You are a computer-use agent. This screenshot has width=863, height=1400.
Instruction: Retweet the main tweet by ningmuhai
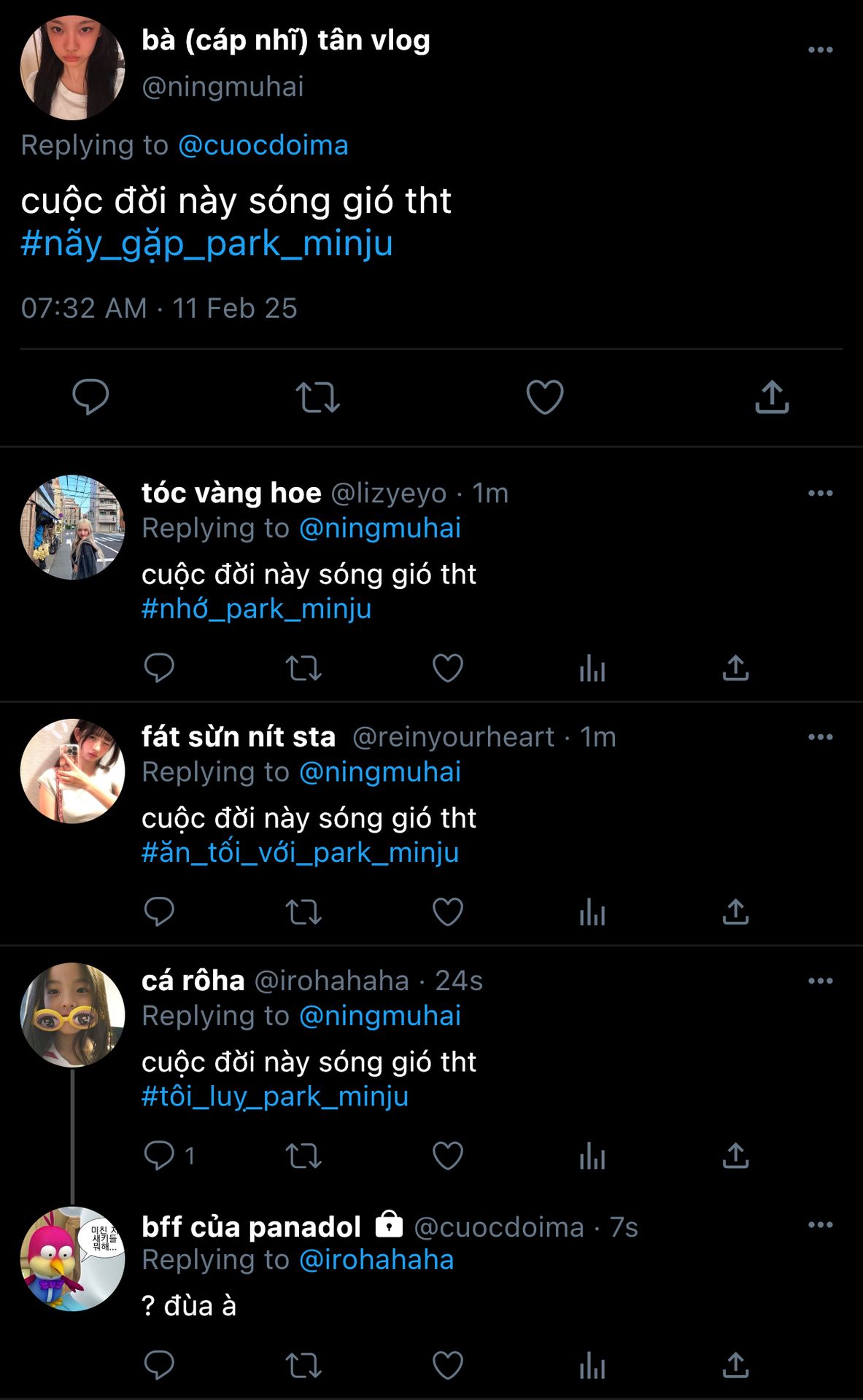pos(317,397)
